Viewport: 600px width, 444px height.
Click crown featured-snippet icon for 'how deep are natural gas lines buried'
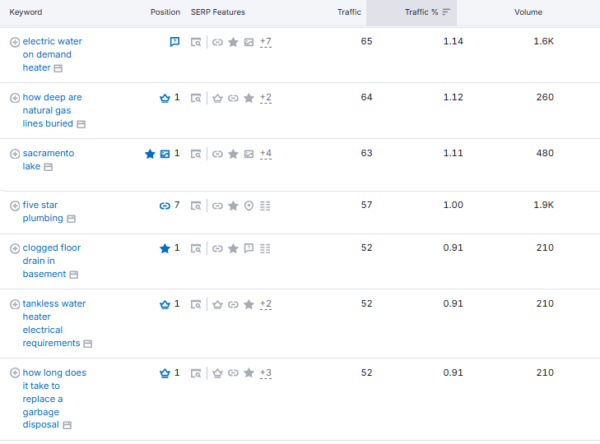point(165,98)
